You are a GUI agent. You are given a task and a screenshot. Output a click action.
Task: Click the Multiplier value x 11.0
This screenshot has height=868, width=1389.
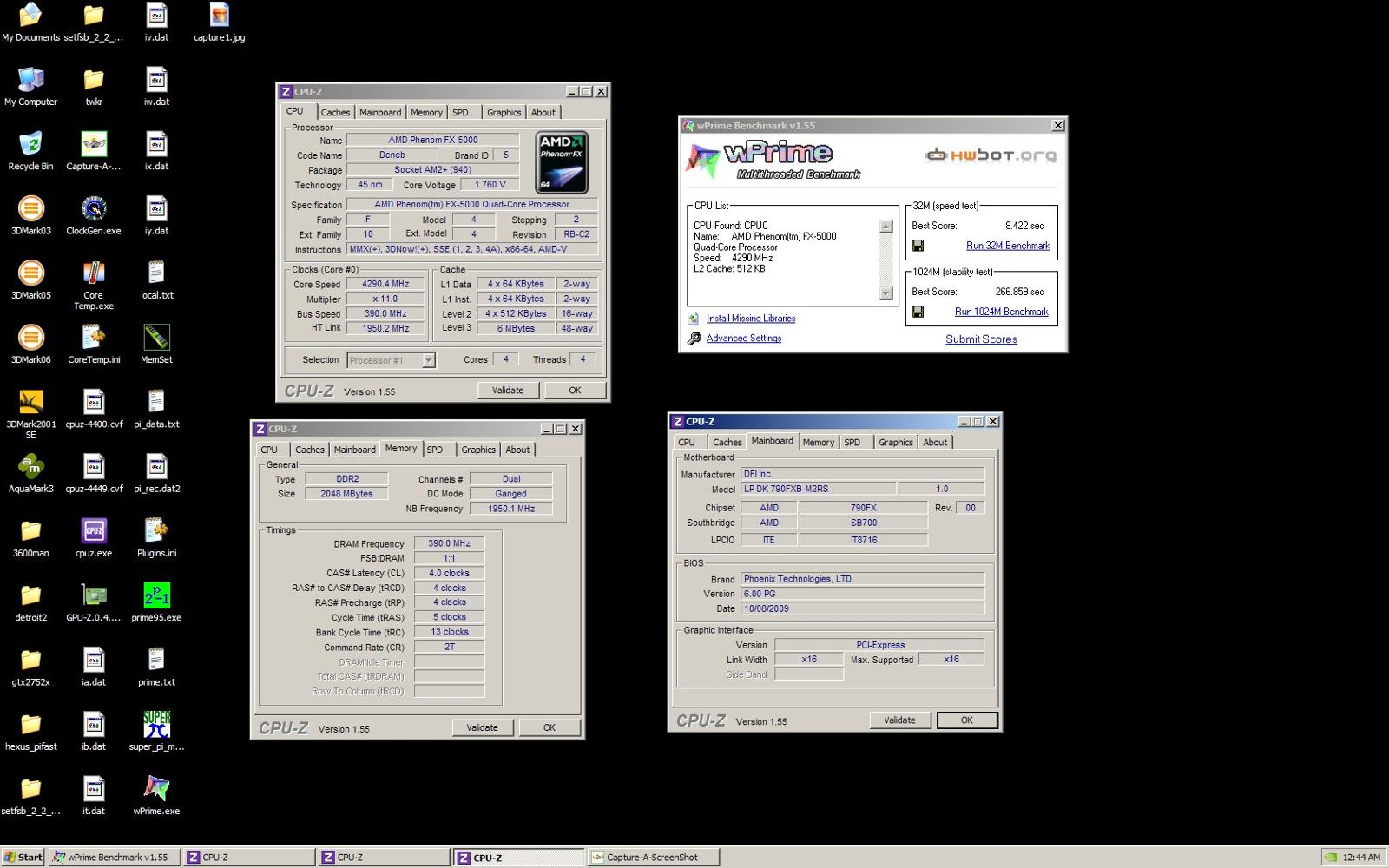tap(385, 299)
